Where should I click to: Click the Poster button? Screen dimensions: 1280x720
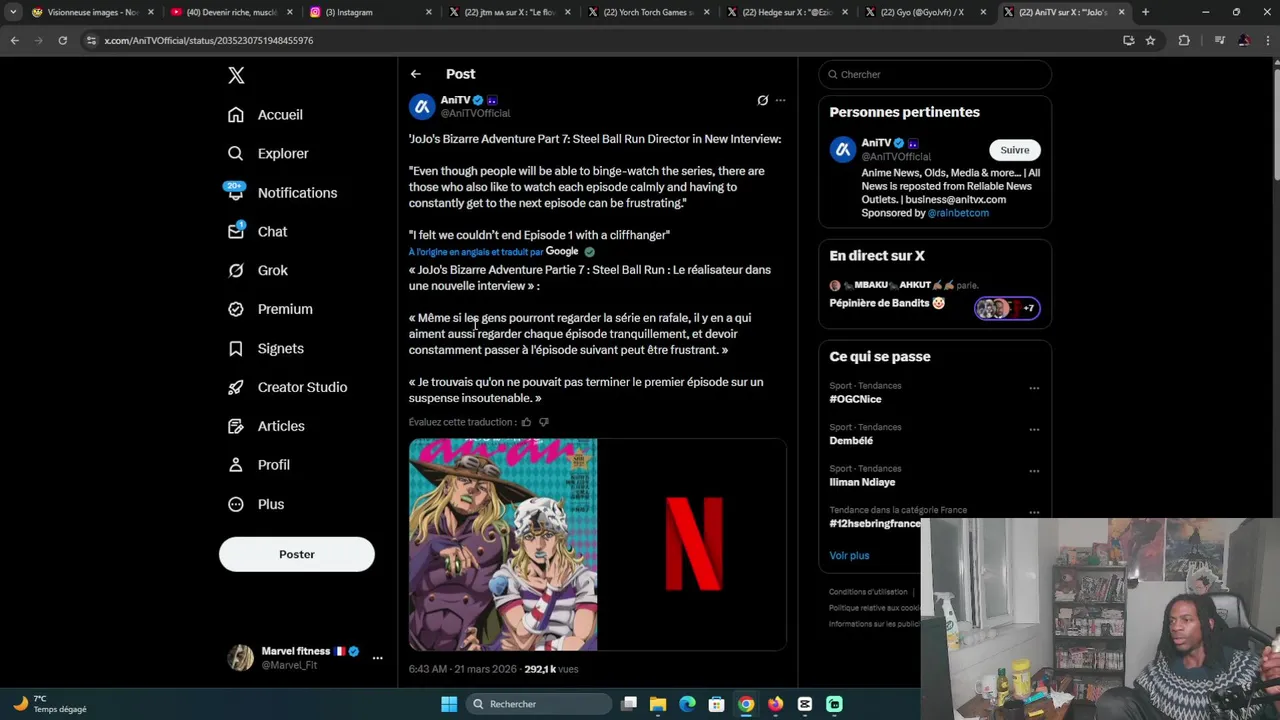[297, 554]
